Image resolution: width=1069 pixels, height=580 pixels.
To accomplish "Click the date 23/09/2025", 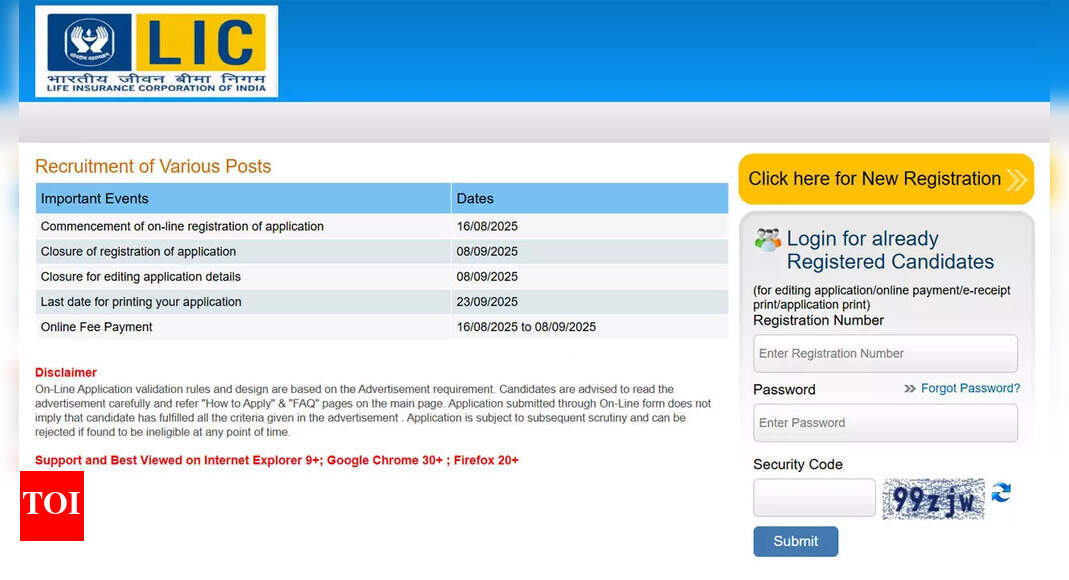I will (487, 302).
